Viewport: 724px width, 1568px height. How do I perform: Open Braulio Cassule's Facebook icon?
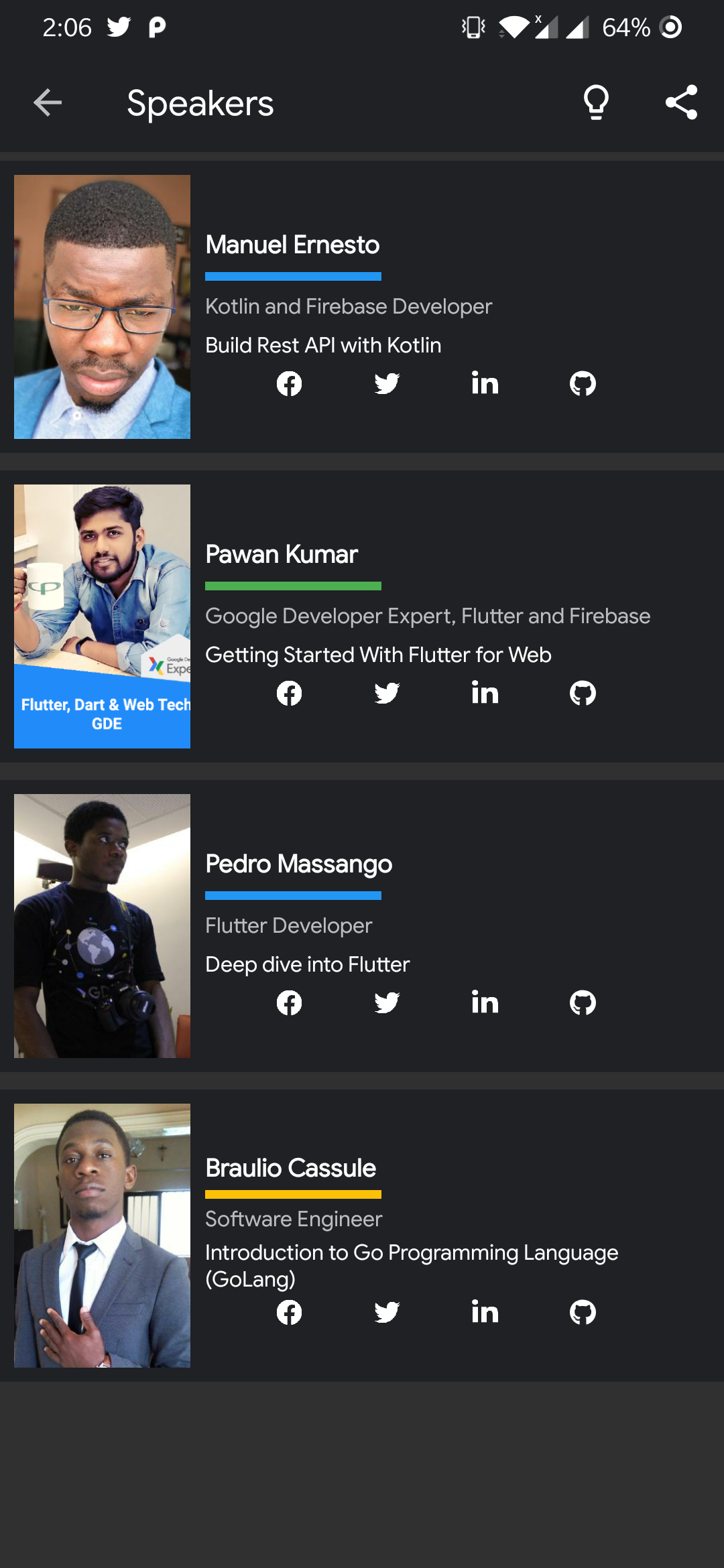(289, 1313)
